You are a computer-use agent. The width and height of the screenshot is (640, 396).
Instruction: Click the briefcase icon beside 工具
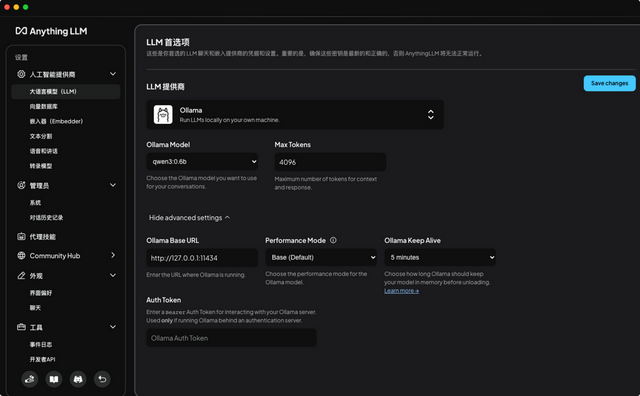coord(21,327)
